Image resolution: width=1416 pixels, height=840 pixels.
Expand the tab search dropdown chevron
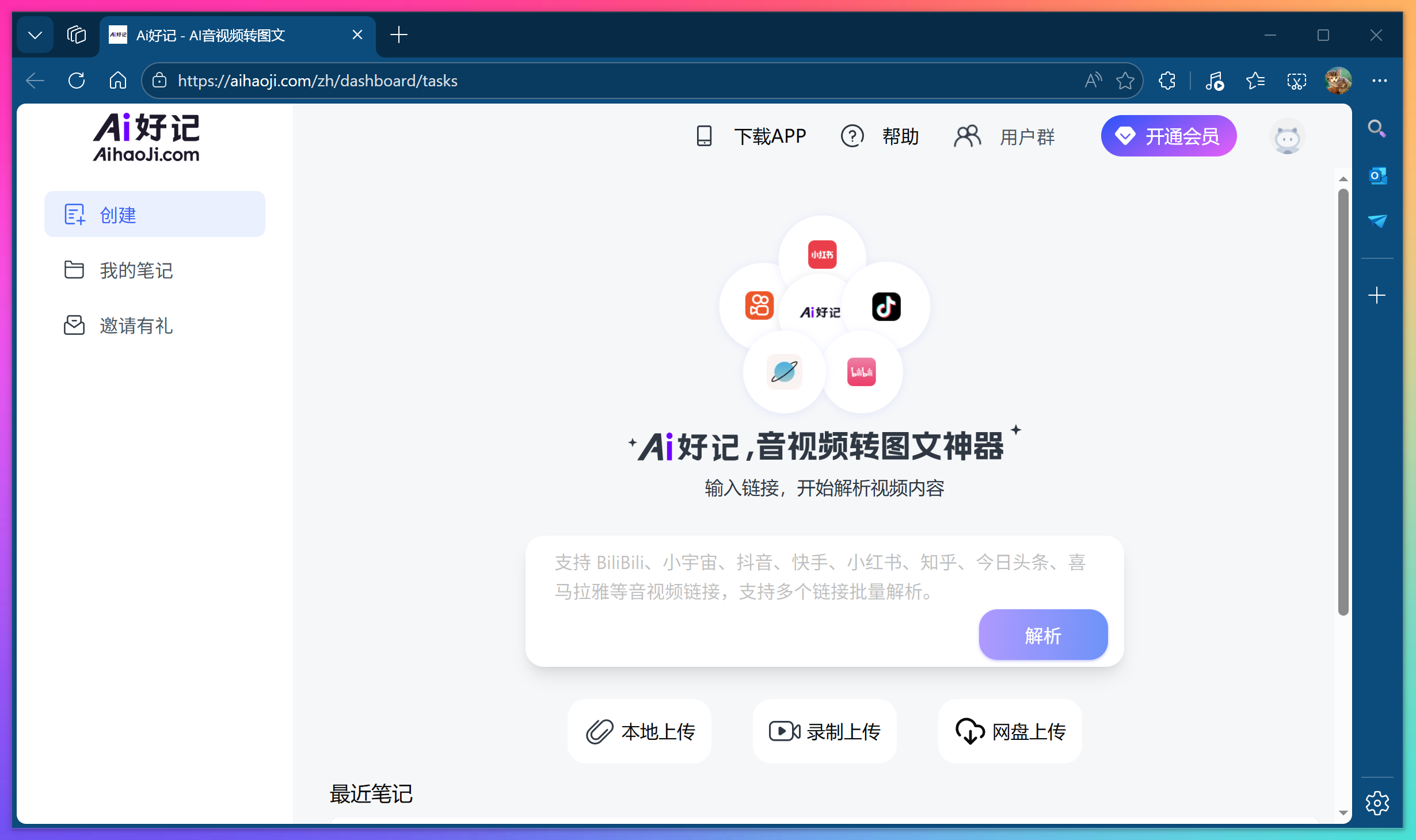click(35, 35)
